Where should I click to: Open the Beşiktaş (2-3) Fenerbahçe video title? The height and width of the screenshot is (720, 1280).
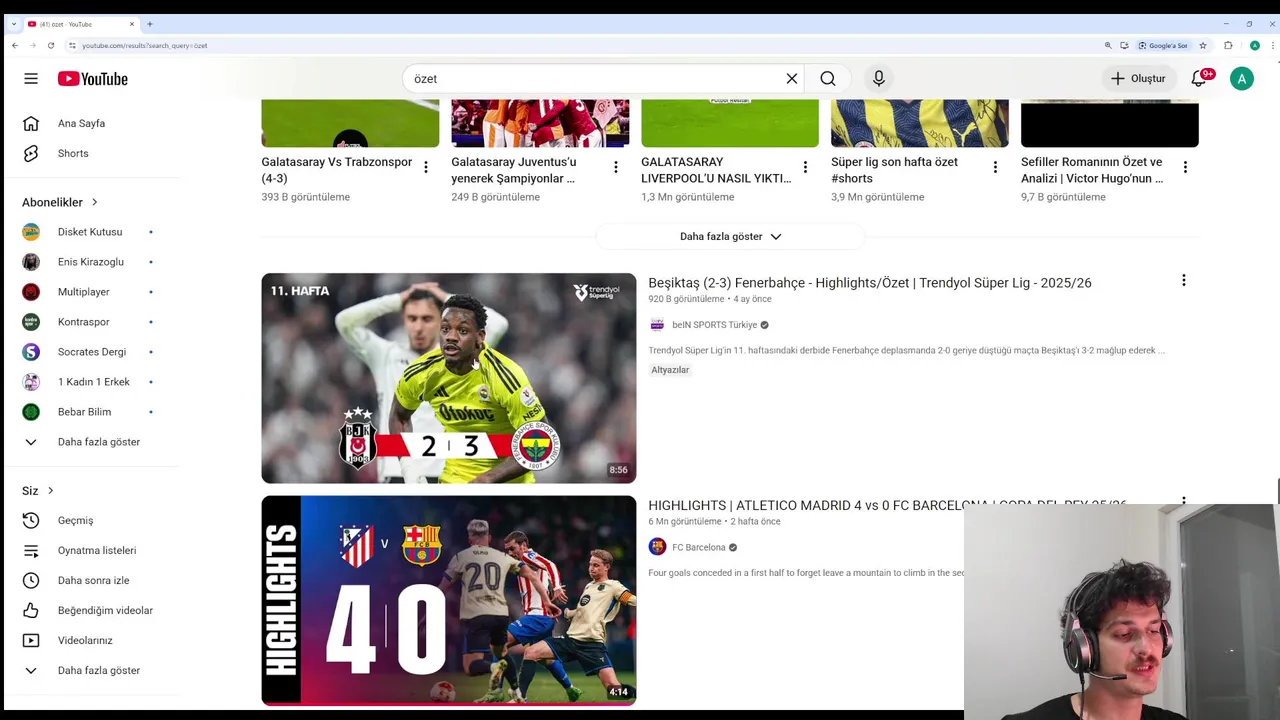[x=870, y=283]
